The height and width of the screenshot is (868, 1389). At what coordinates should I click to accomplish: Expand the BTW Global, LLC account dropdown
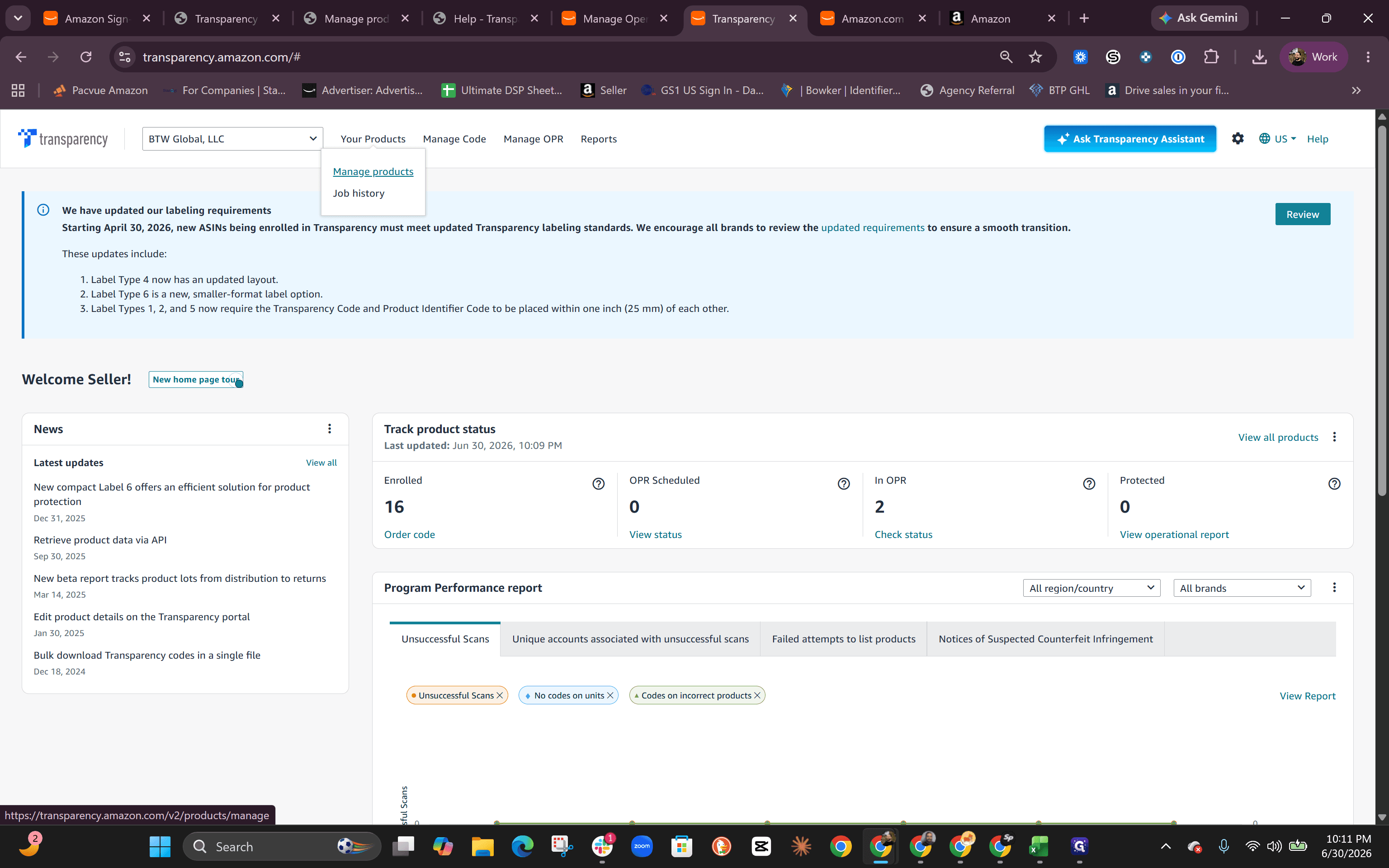[232, 138]
